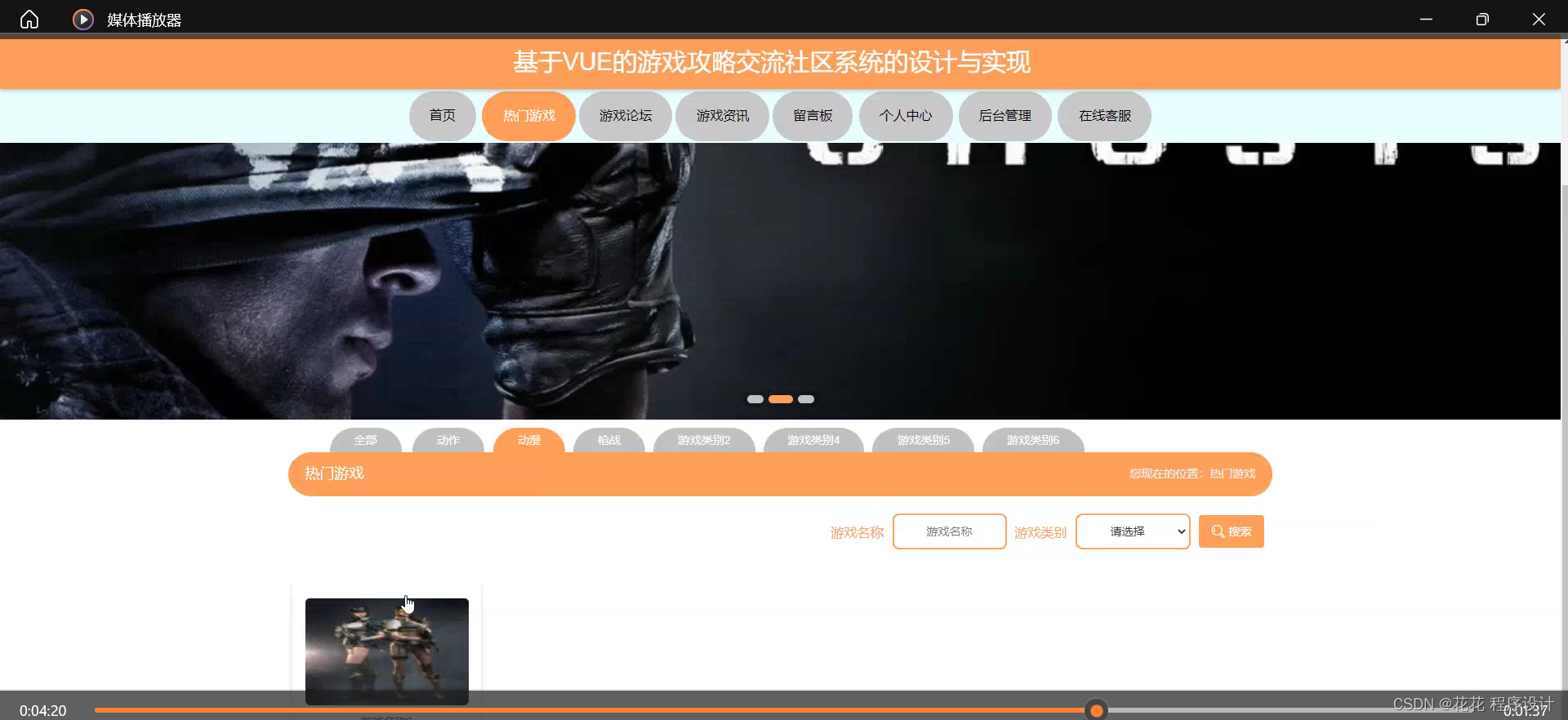Click the 热门游戏 breadcrumb location text
This screenshot has height=720, width=1568.
1232,473
